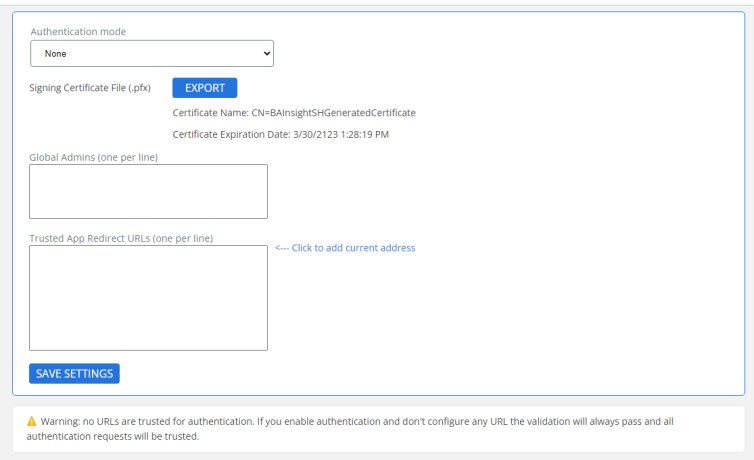
Task: Click the bottom-right corner of Global Admins box
Action: (264, 215)
